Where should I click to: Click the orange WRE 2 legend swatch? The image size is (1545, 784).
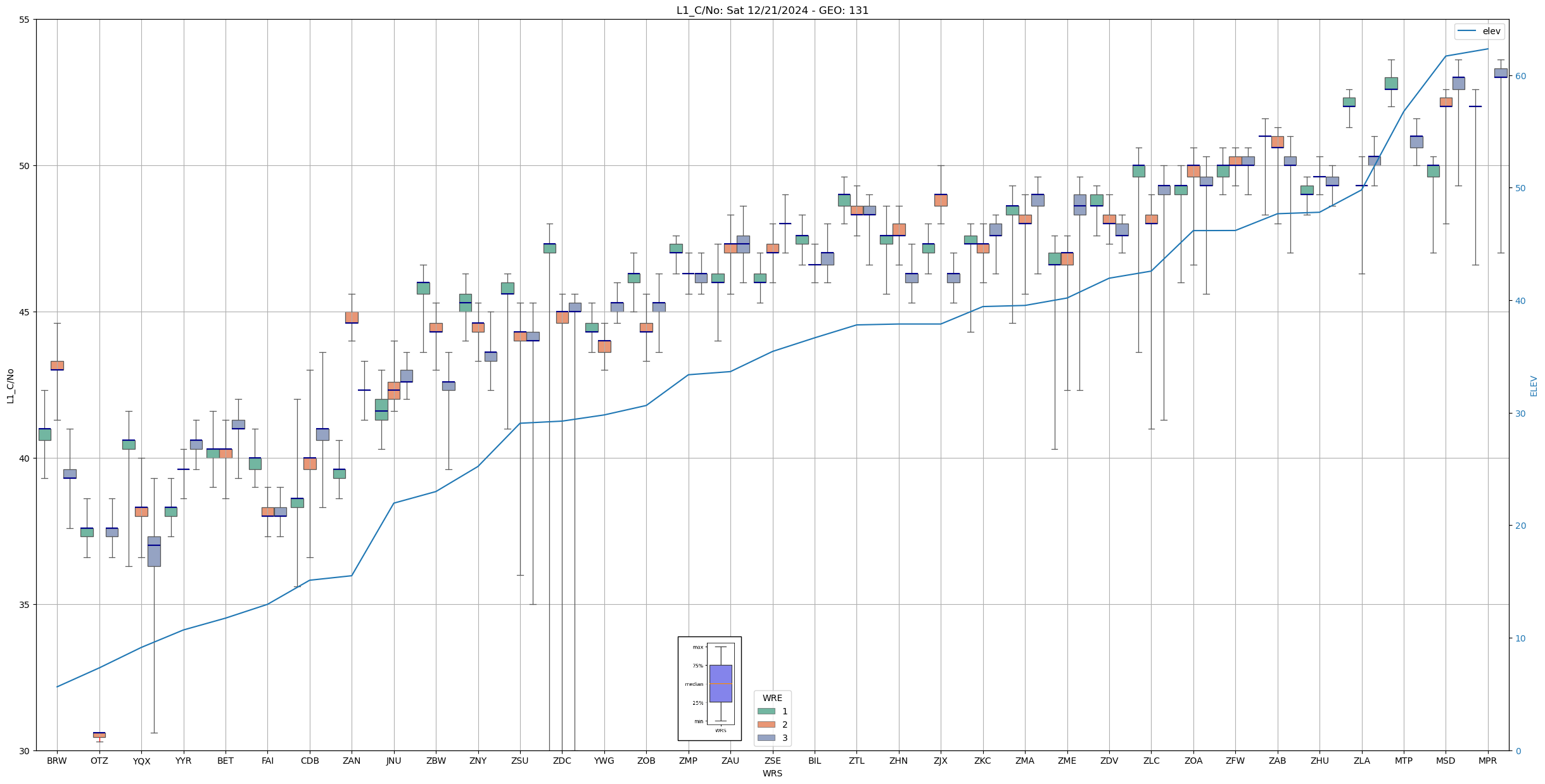click(x=766, y=724)
